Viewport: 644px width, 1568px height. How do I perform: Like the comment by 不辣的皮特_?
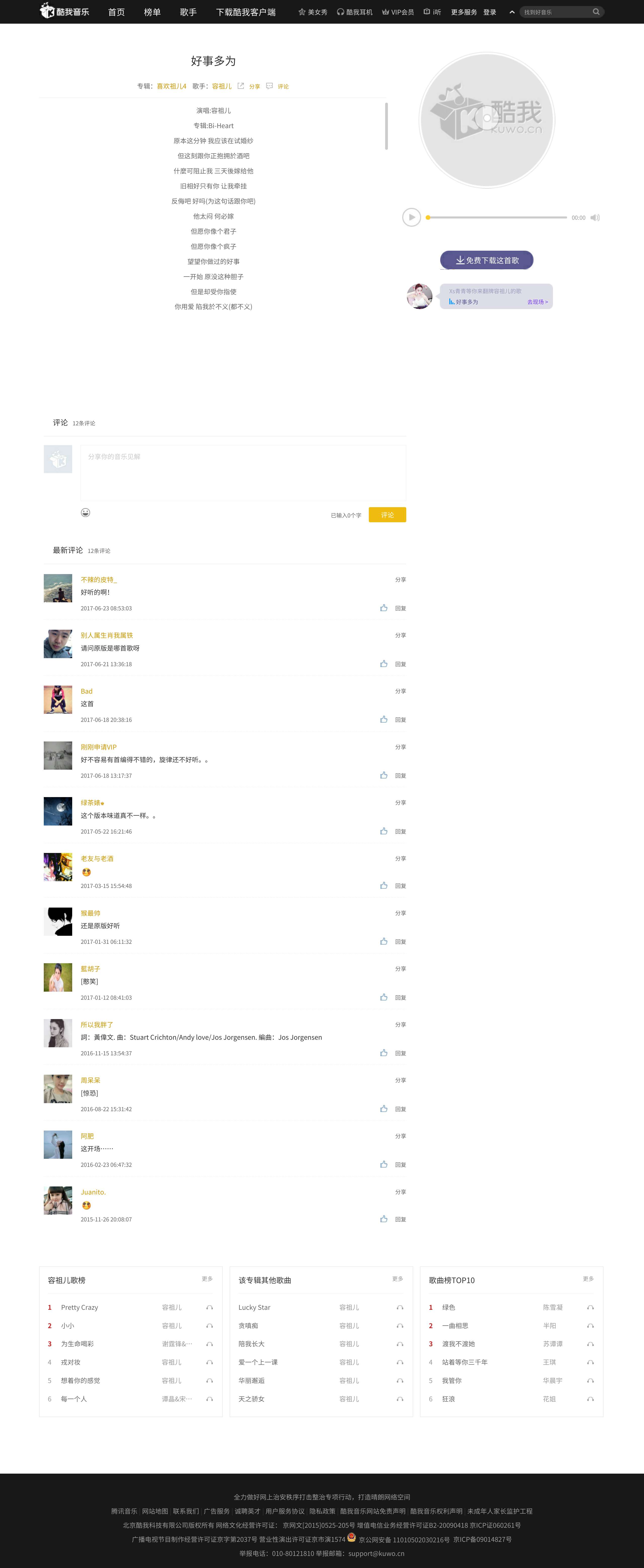384,608
